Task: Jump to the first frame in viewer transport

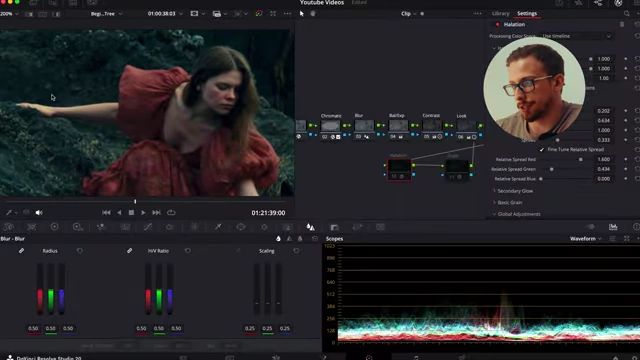Action: tap(106, 213)
